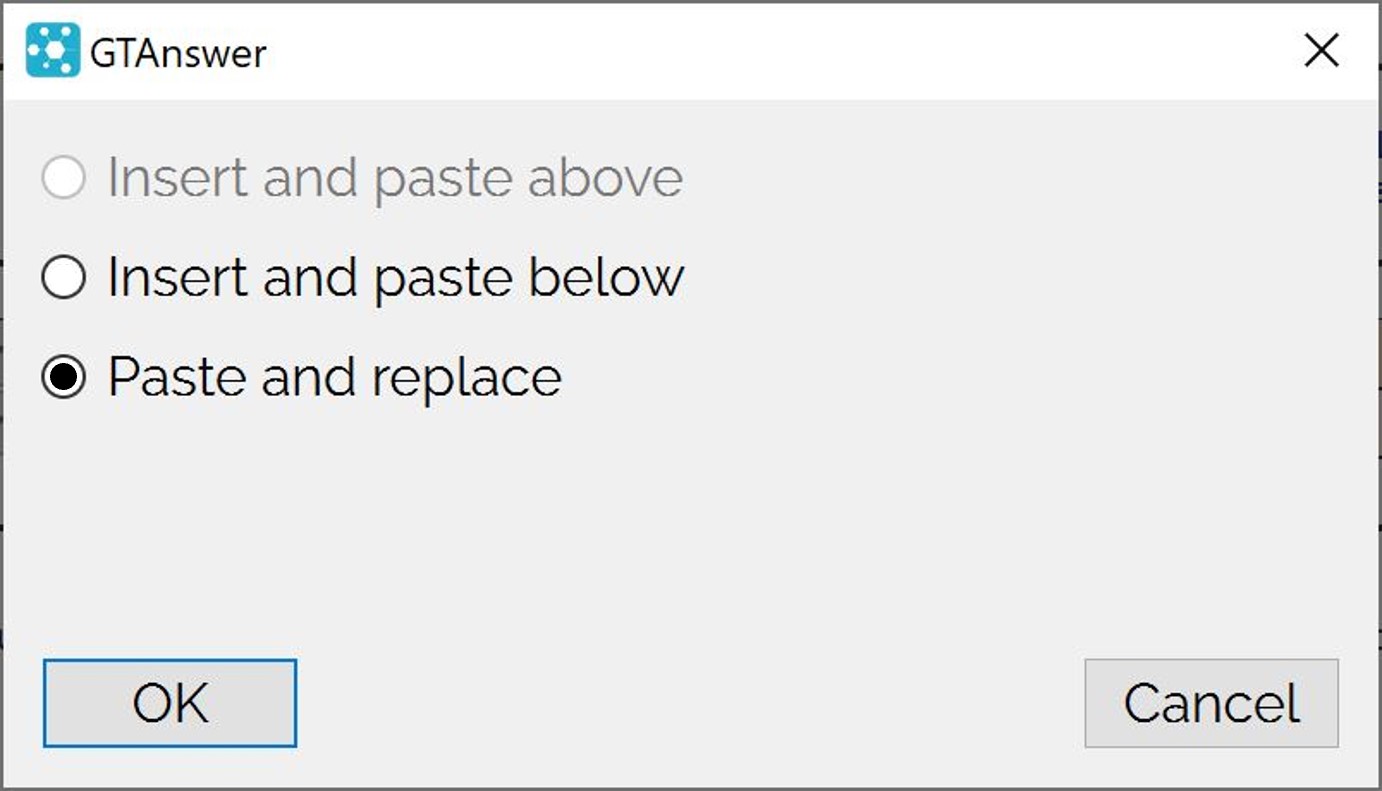
Task: Dismiss the dialog using the Cancel button
Action: tap(1211, 703)
